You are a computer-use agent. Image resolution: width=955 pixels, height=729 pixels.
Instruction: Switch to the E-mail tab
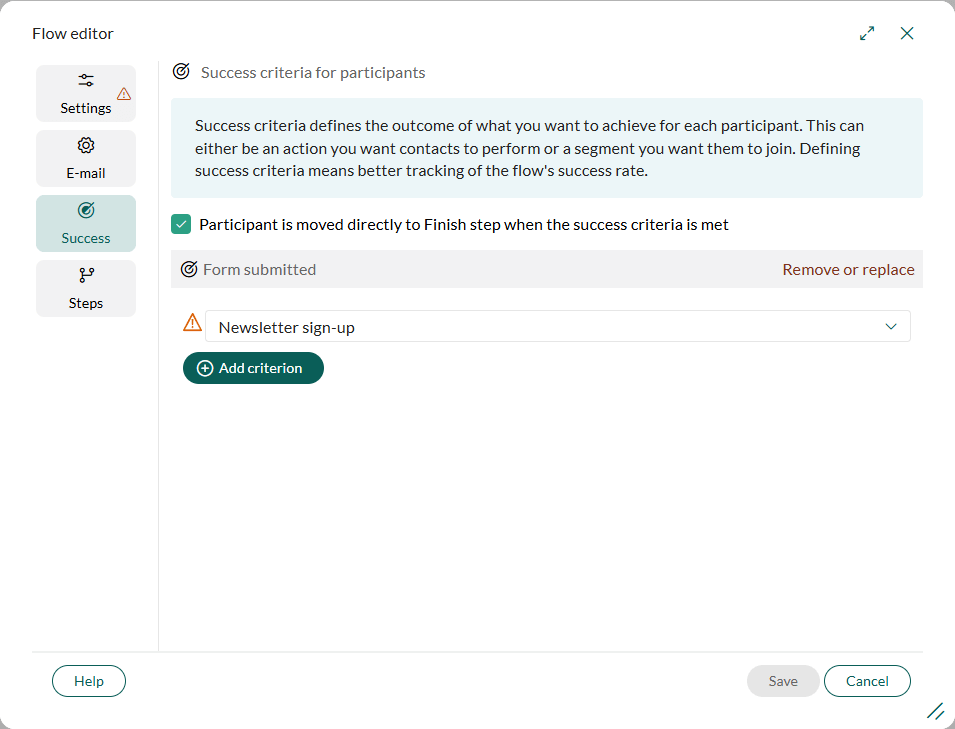click(x=86, y=158)
